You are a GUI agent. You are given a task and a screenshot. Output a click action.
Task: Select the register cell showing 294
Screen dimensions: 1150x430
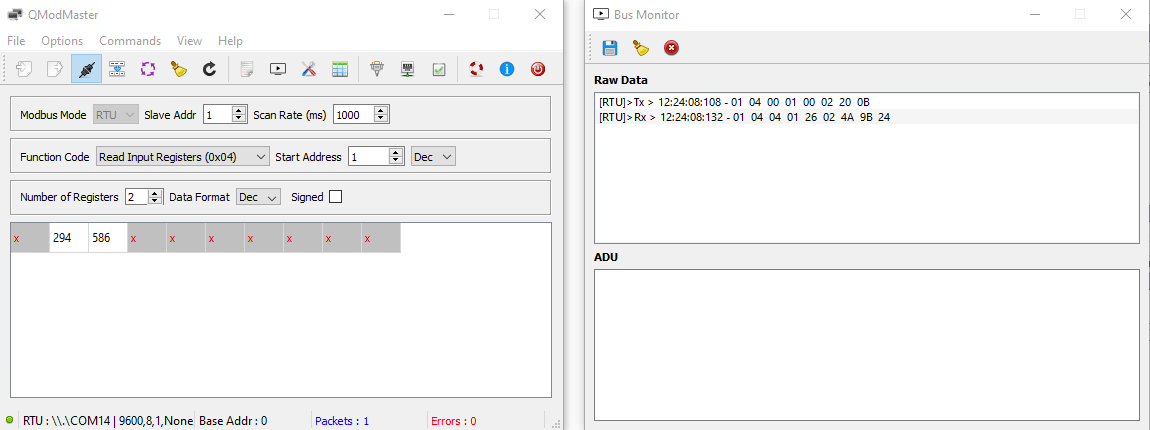point(68,239)
